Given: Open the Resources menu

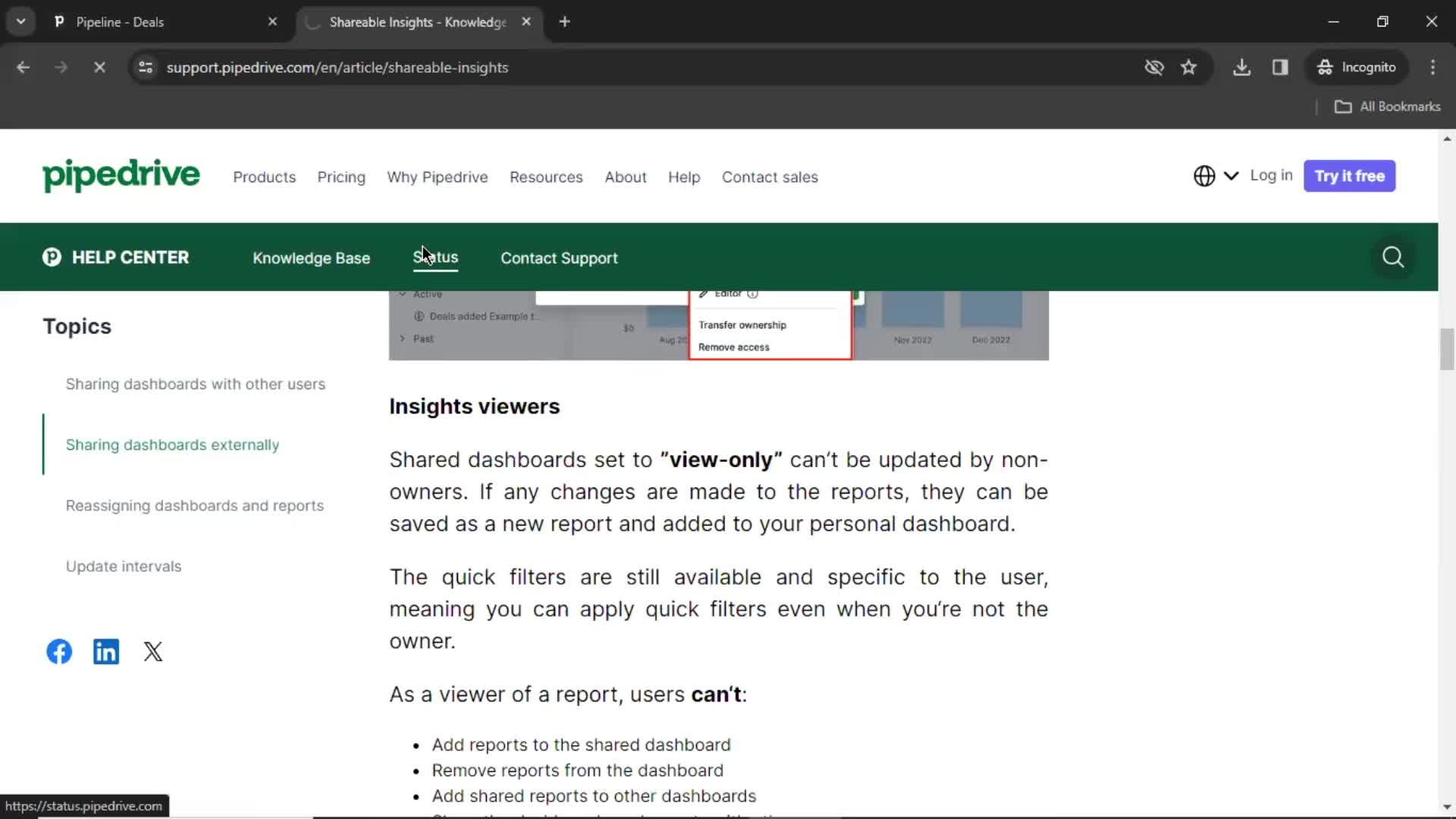Looking at the screenshot, I should pyautogui.click(x=546, y=177).
